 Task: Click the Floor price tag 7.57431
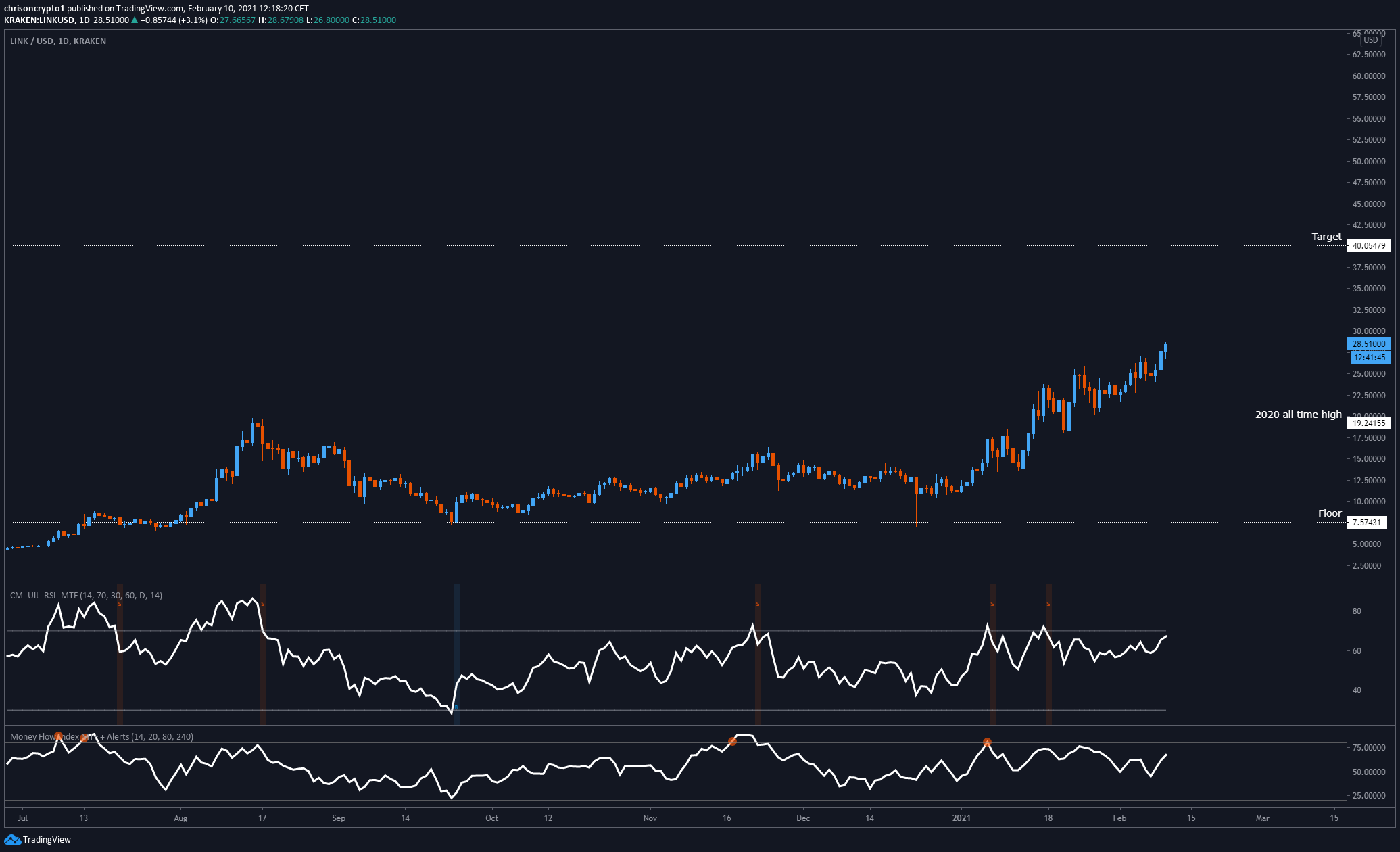pyautogui.click(x=1368, y=523)
